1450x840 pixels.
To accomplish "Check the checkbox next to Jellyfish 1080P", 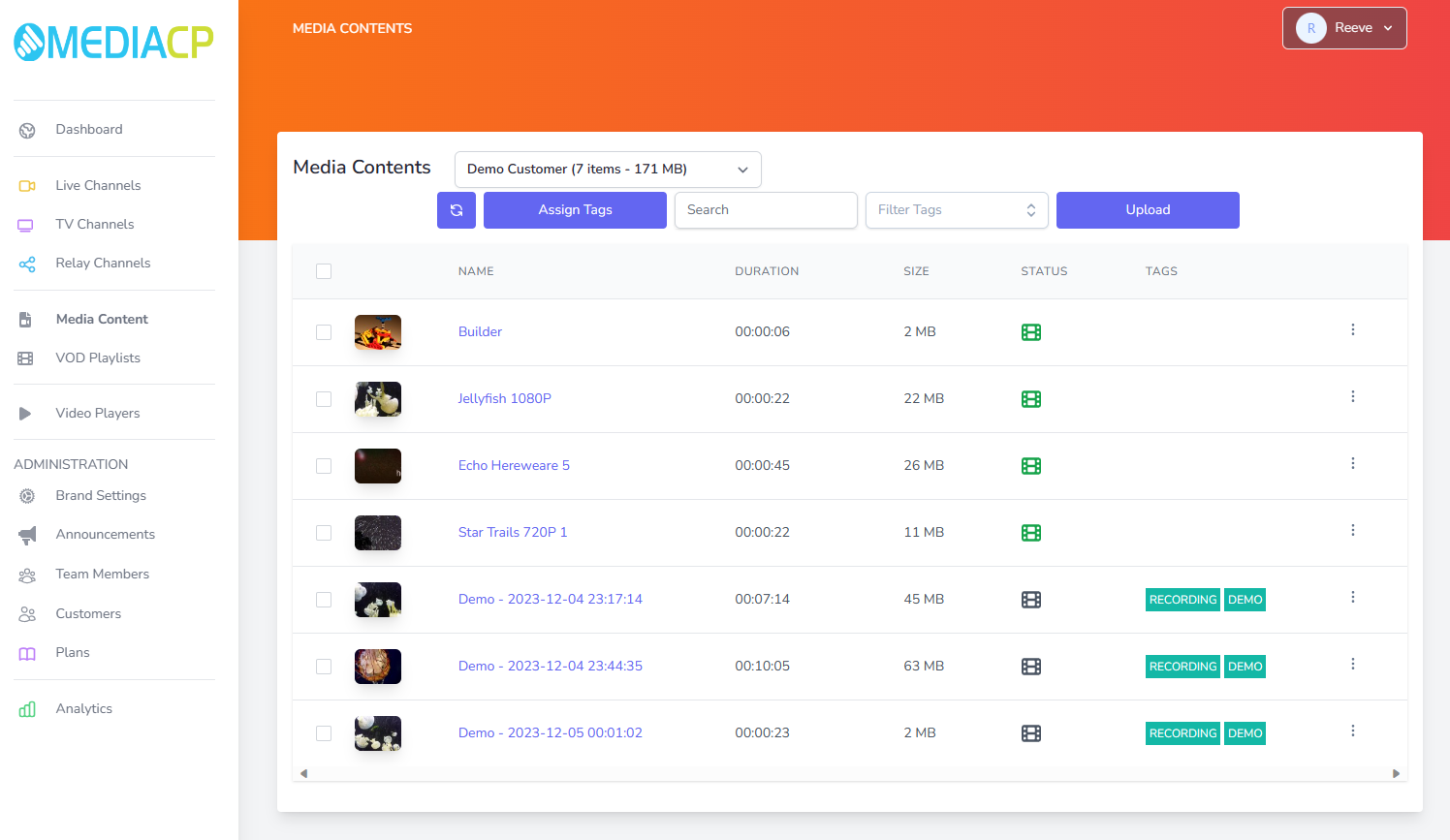I will click(324, 399).
